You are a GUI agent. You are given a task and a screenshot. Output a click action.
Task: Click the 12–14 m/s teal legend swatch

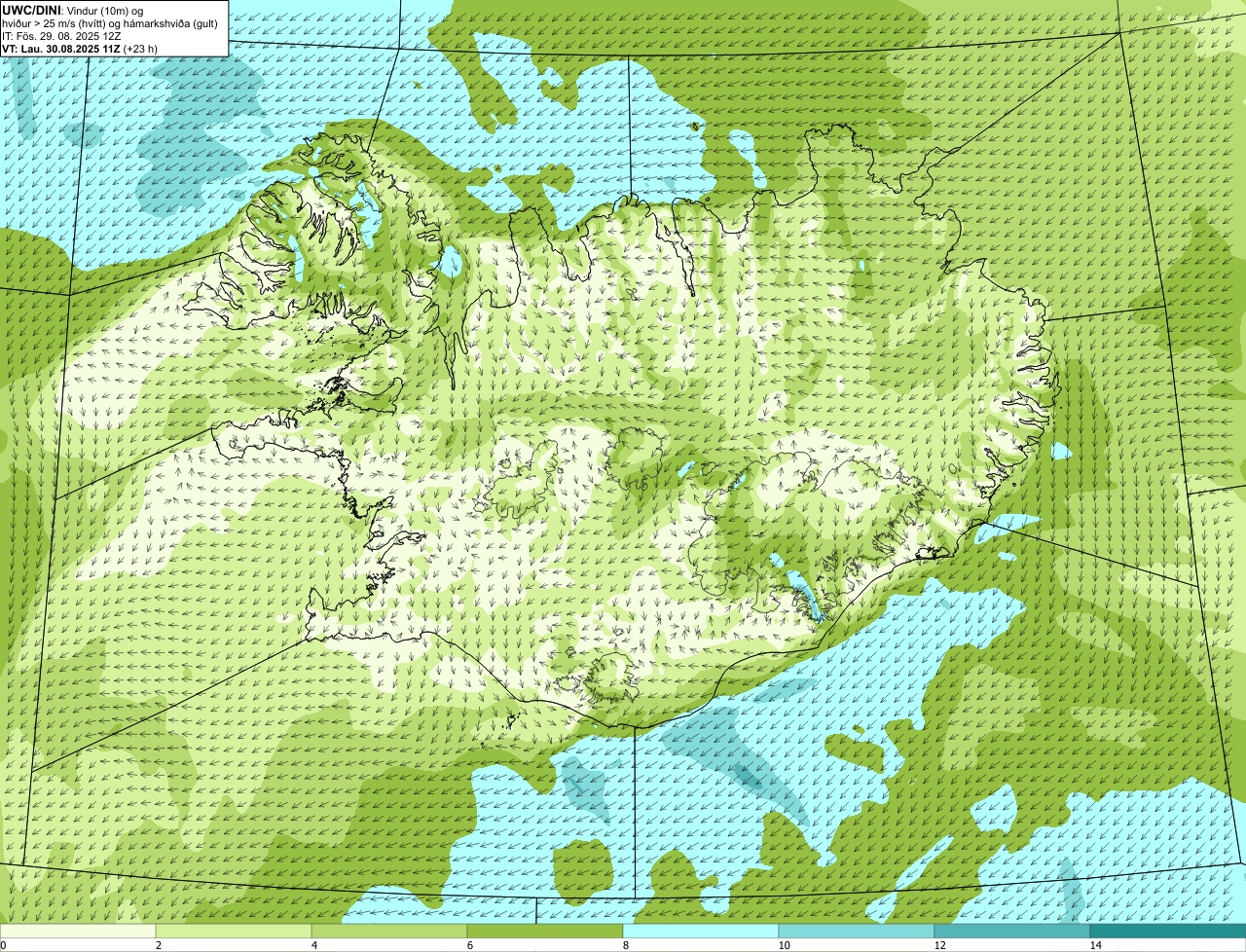click(x=1012, y=931)
